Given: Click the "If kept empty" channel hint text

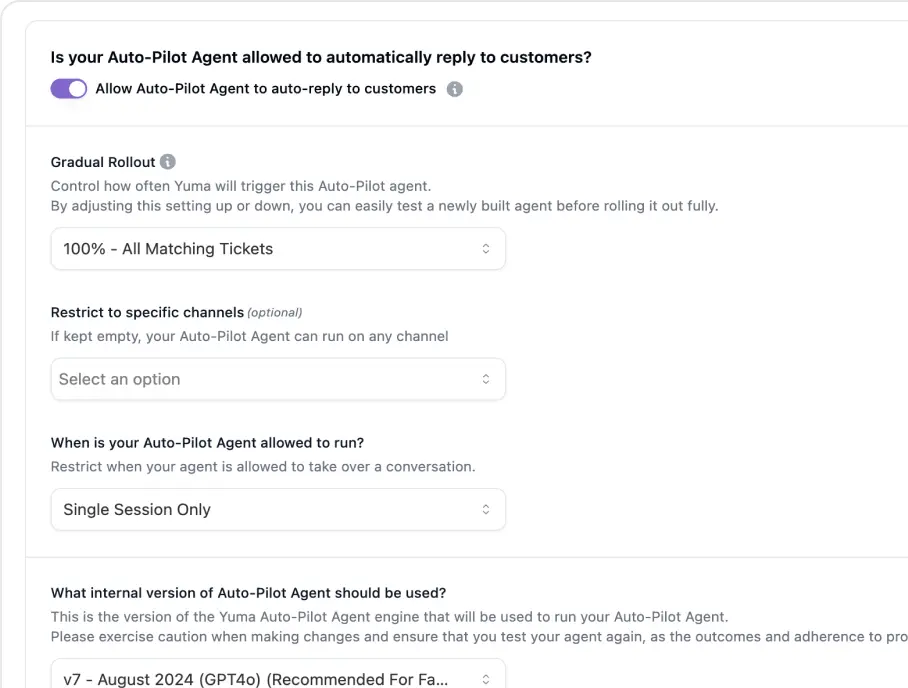Looking at the screenshot, I should point(249,336).
